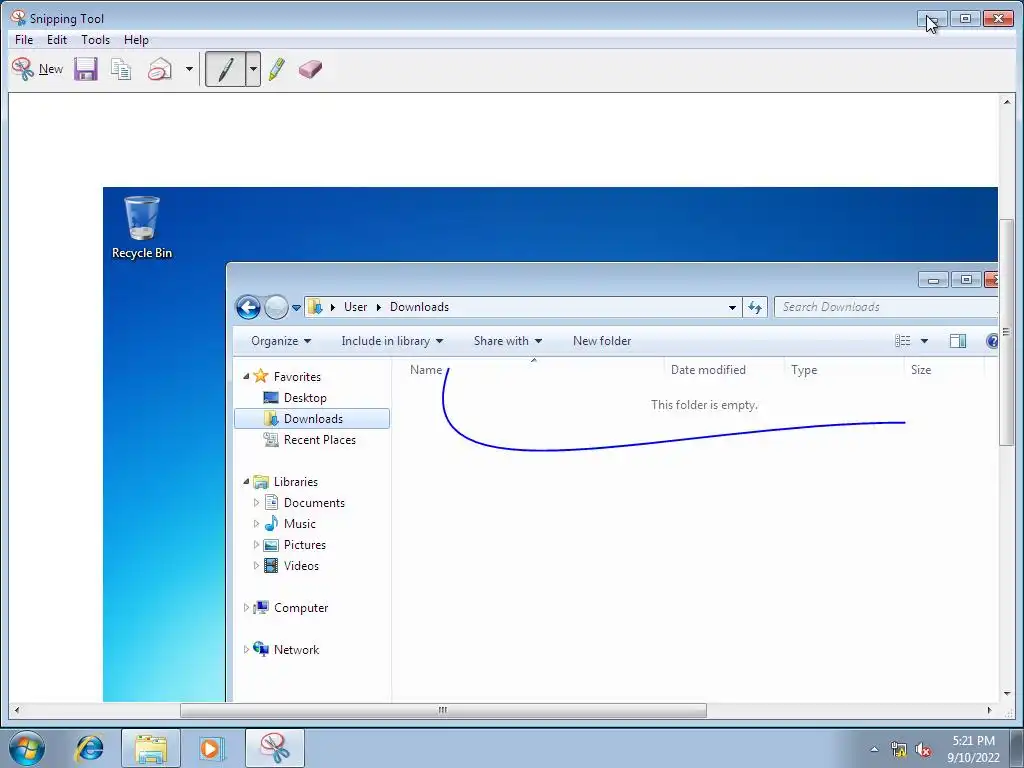1024x768 pixels.
Task: Click "Downloads" in the captured address bar
Action: [419, 307]
